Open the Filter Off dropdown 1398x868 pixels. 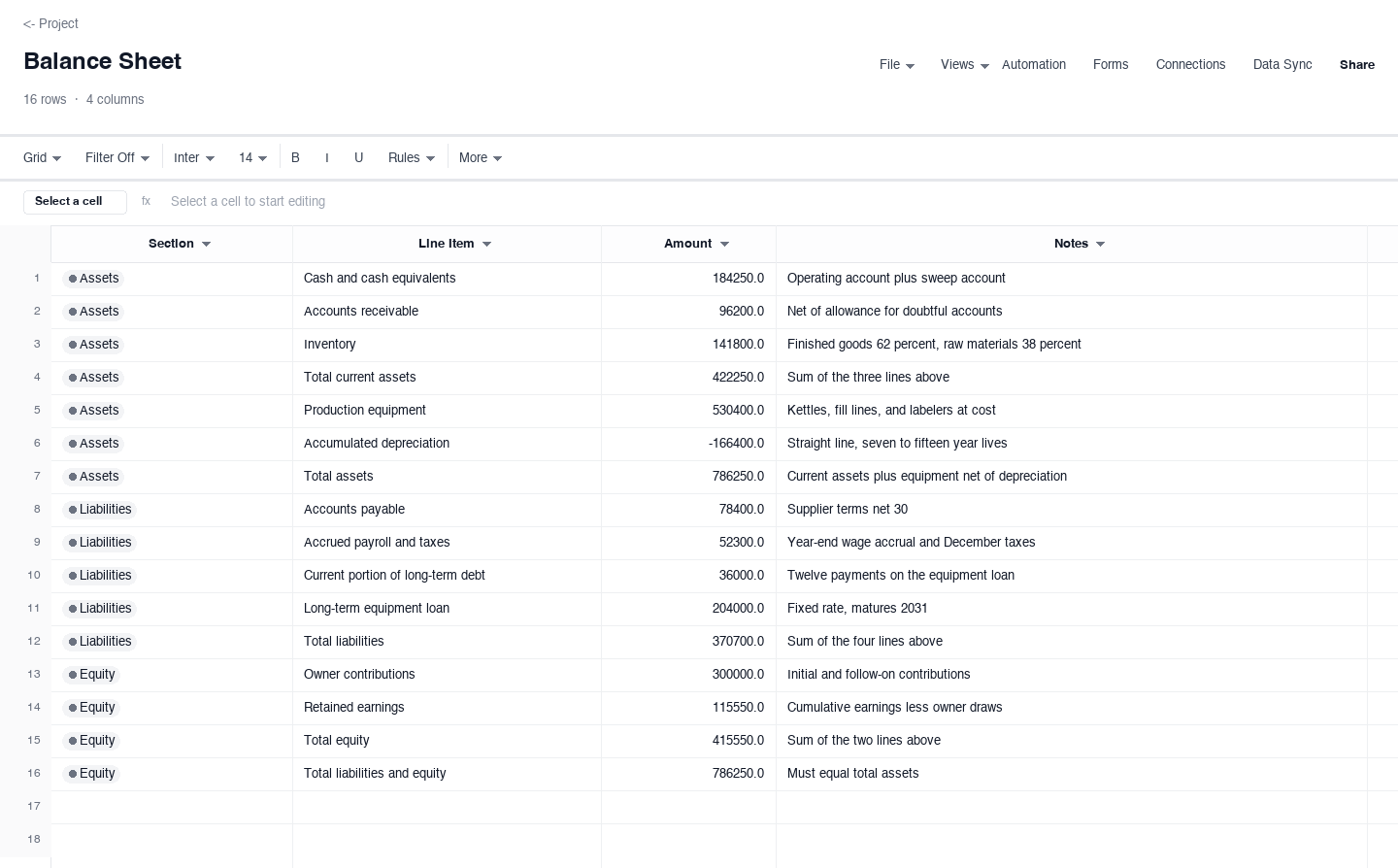pos(117,157)
